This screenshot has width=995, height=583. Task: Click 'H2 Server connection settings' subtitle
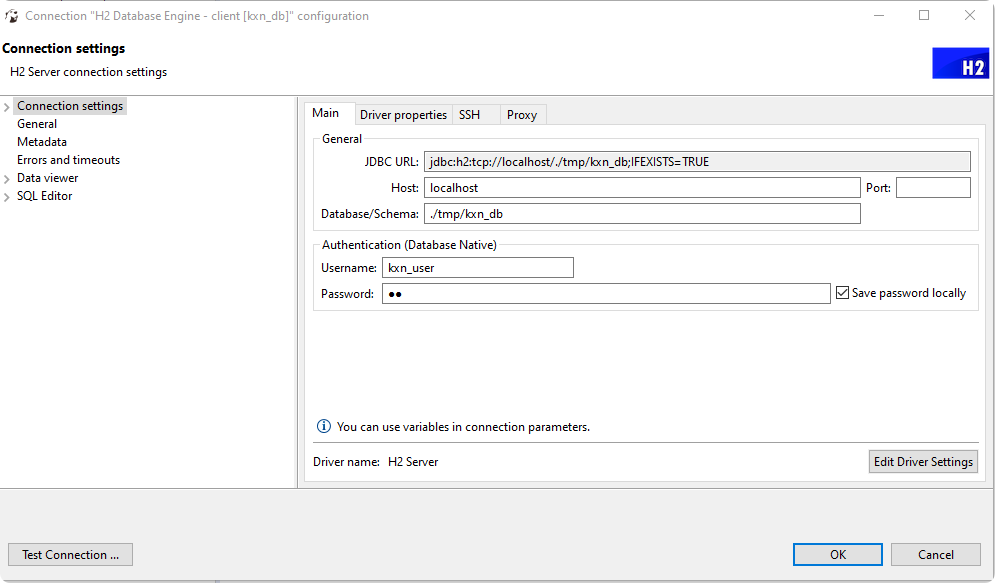(88, 72)
